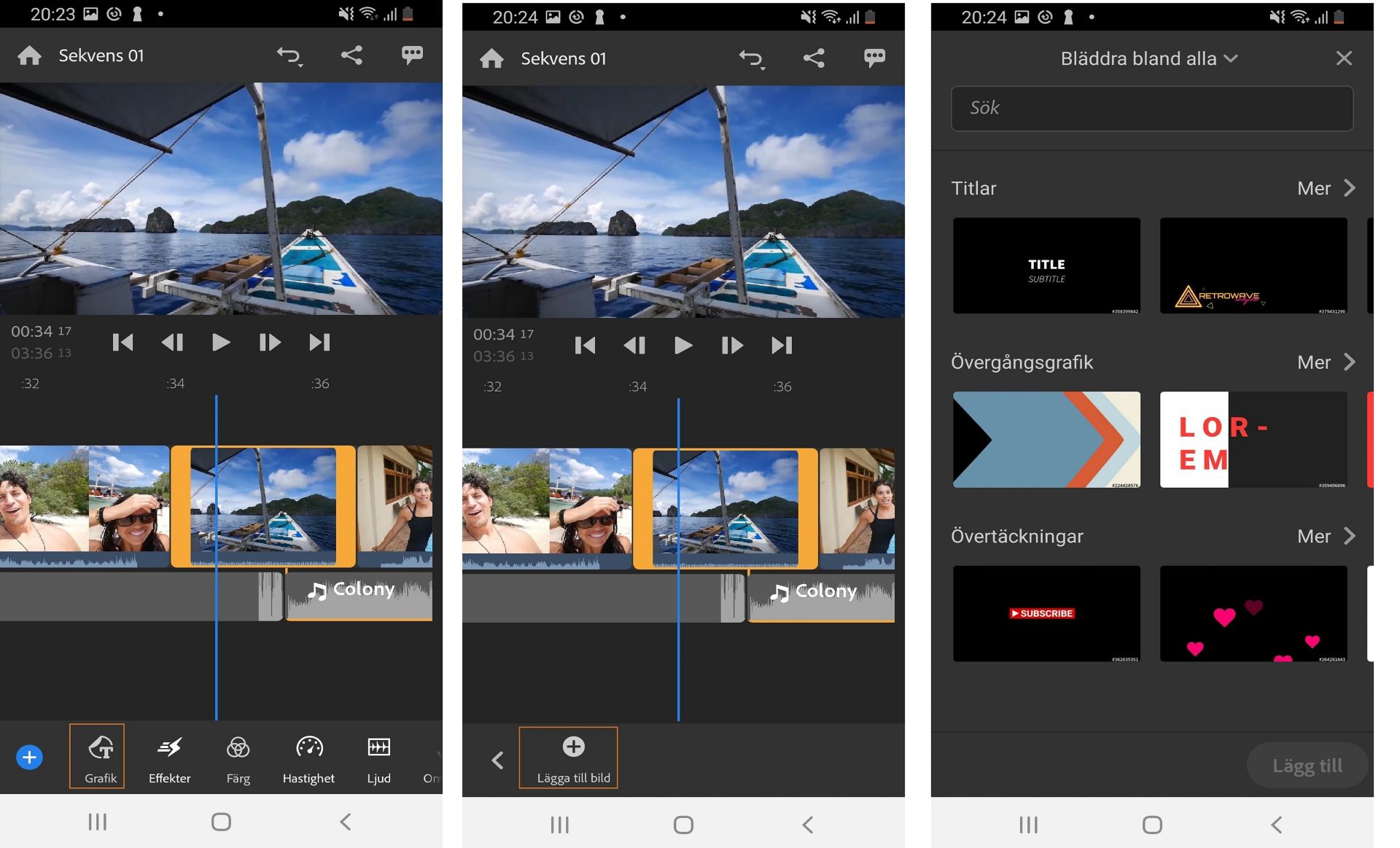Go home in middle Sekvens 01 screen

coord(492,58)
